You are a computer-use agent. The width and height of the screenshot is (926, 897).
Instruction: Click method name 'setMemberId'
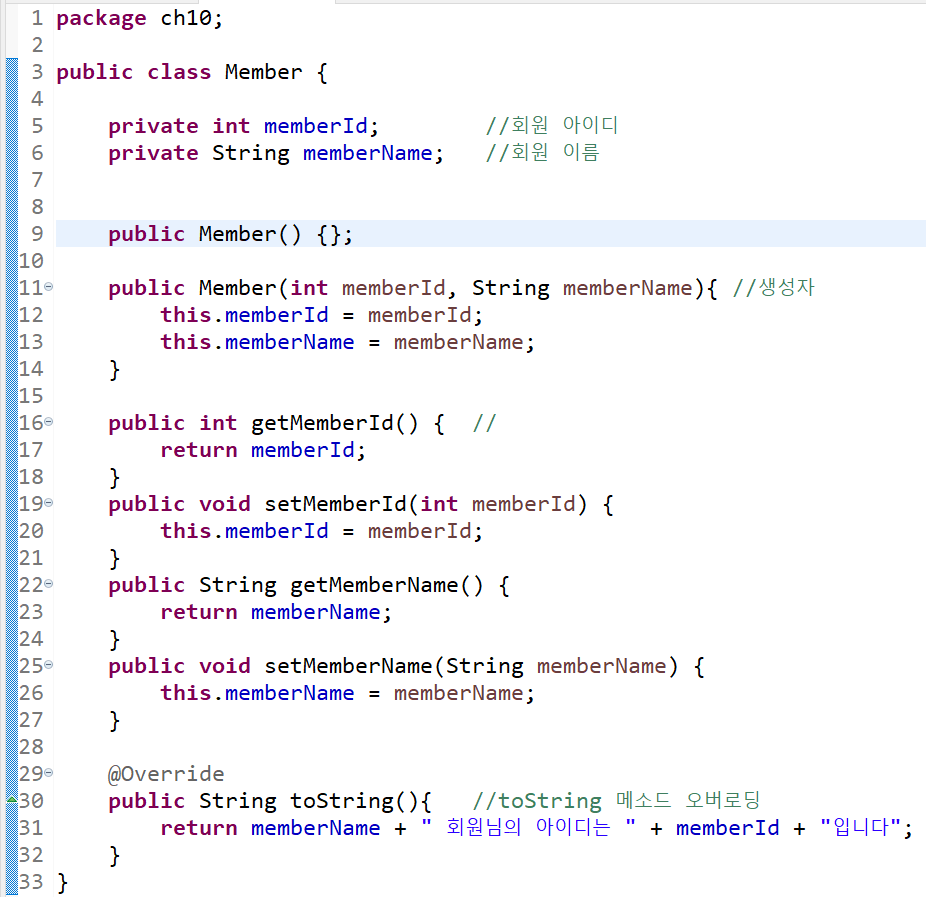click(x=335, y=504)
